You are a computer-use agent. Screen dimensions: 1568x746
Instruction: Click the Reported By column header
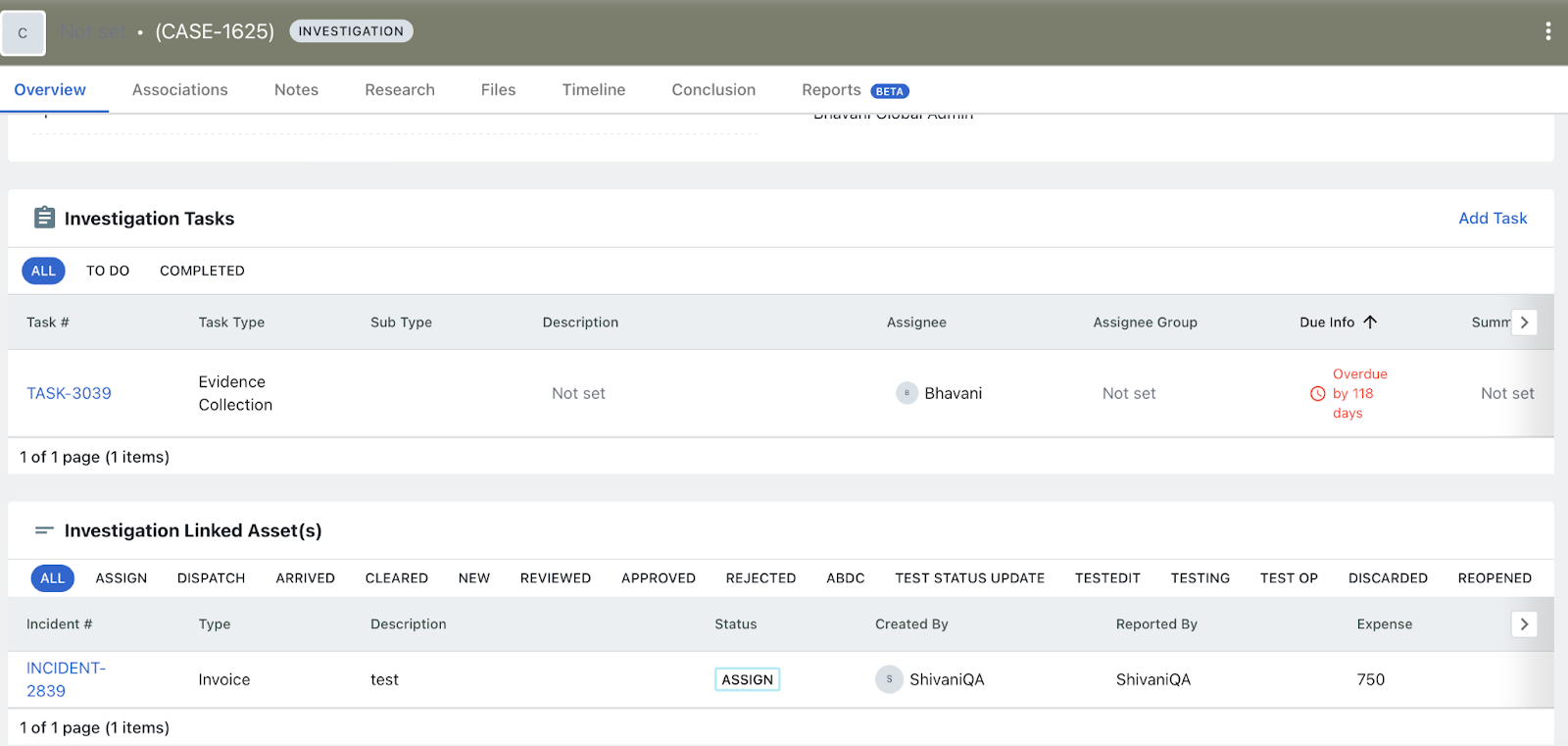(x=1156, y=624)
